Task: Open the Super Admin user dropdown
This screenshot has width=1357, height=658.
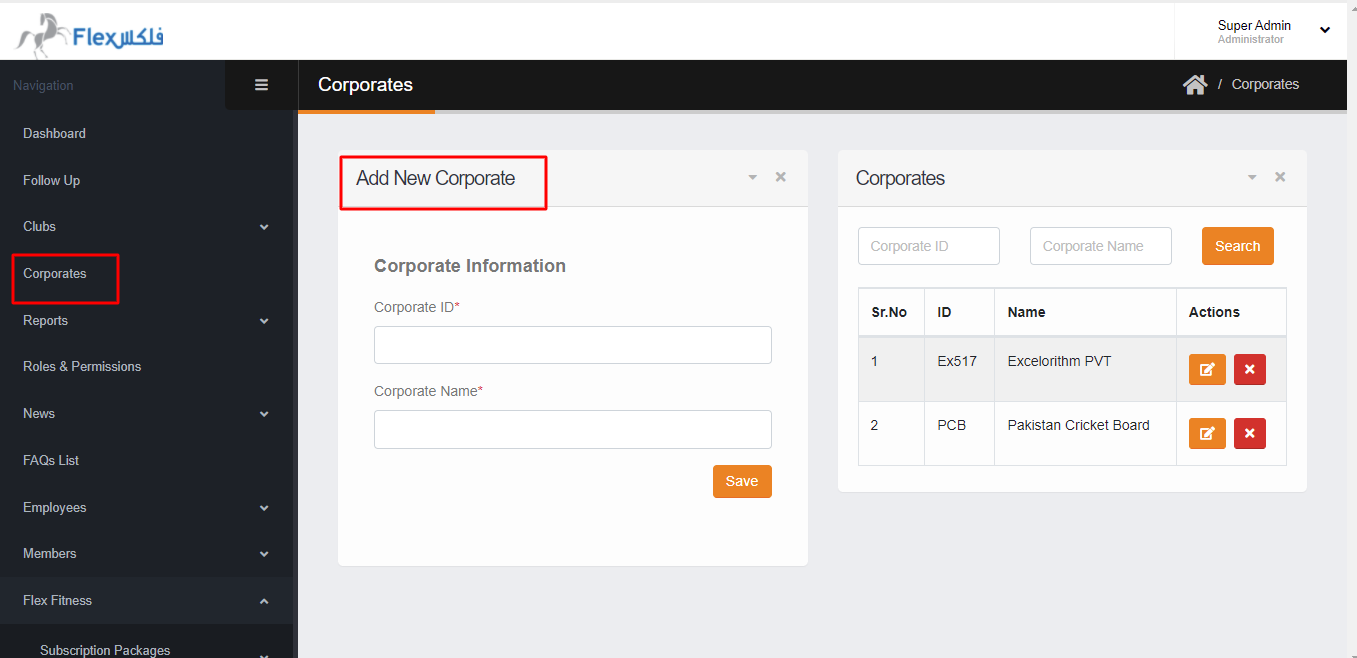Action: tap(1324, 30)
